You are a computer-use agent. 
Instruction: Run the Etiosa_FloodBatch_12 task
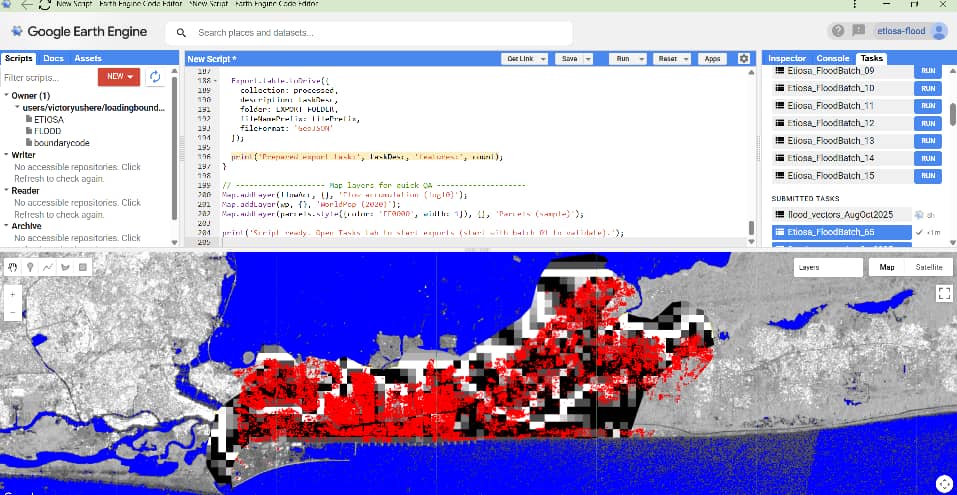[x=927, y=123]
